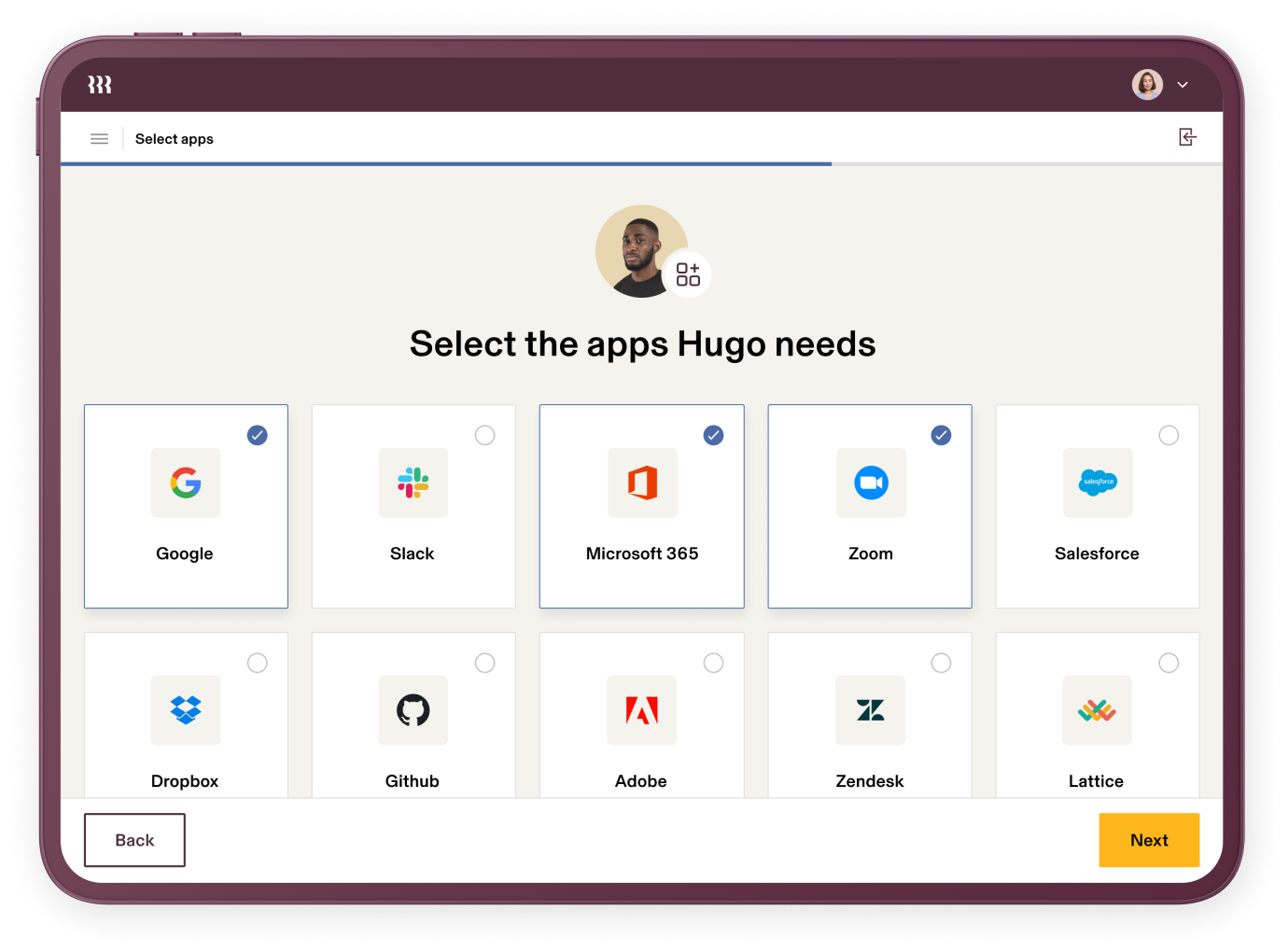
Task: Expand the user account dropdown chevron
Action: (x=1183, y=85)
